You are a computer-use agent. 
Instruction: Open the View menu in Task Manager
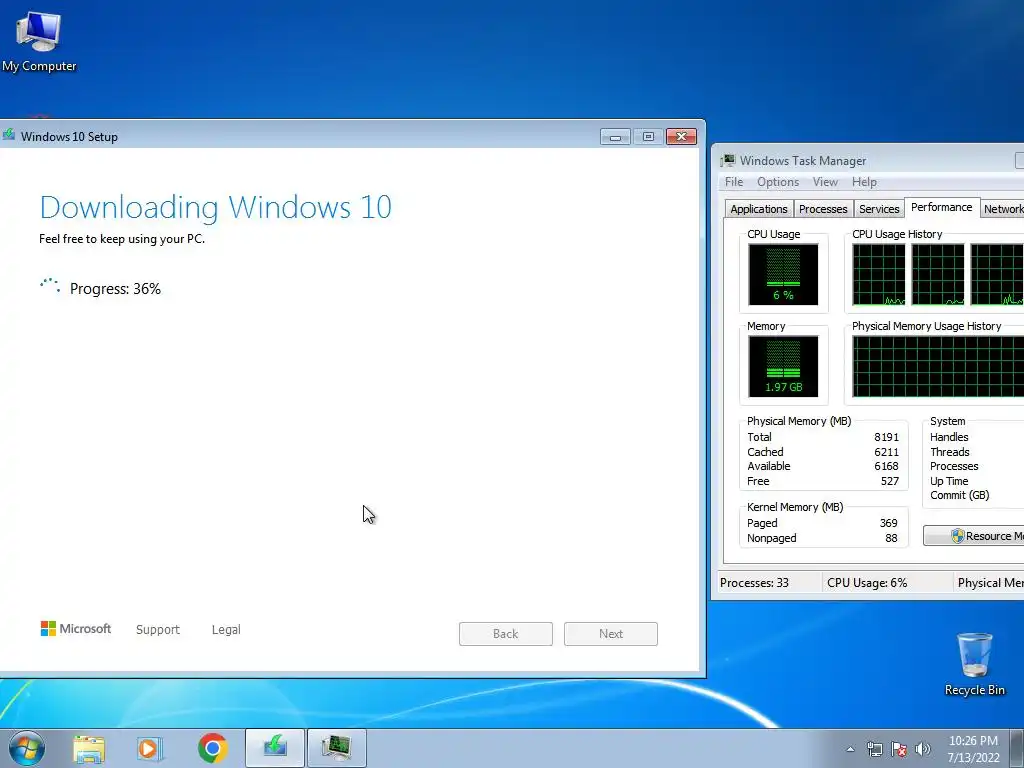pyautogui.click(x=825, y=182)
